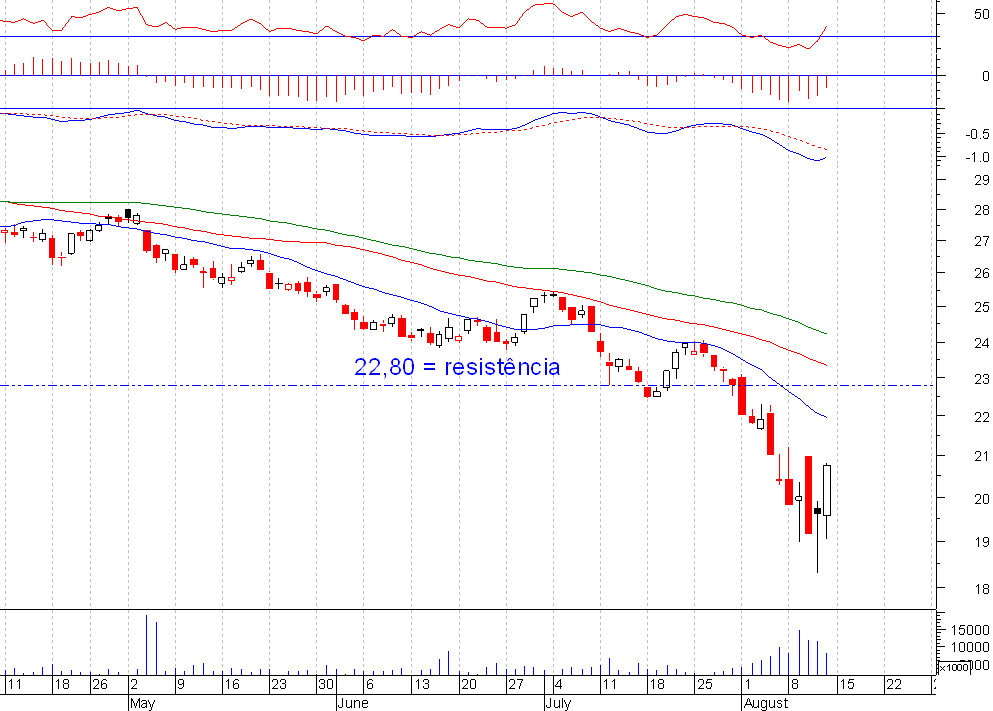This screenshot has height=711, width=993.
Task: Click the date label 9 in May
Action: tap(180, 684)
